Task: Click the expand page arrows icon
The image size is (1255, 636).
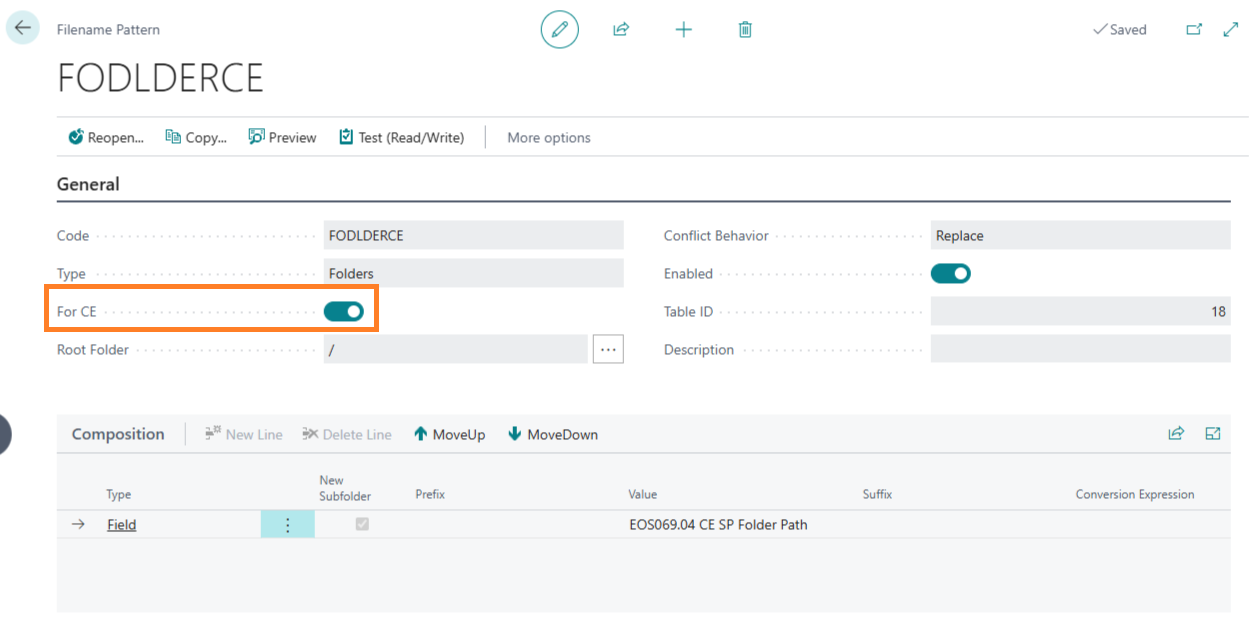Action: (x=1231, y=29)
